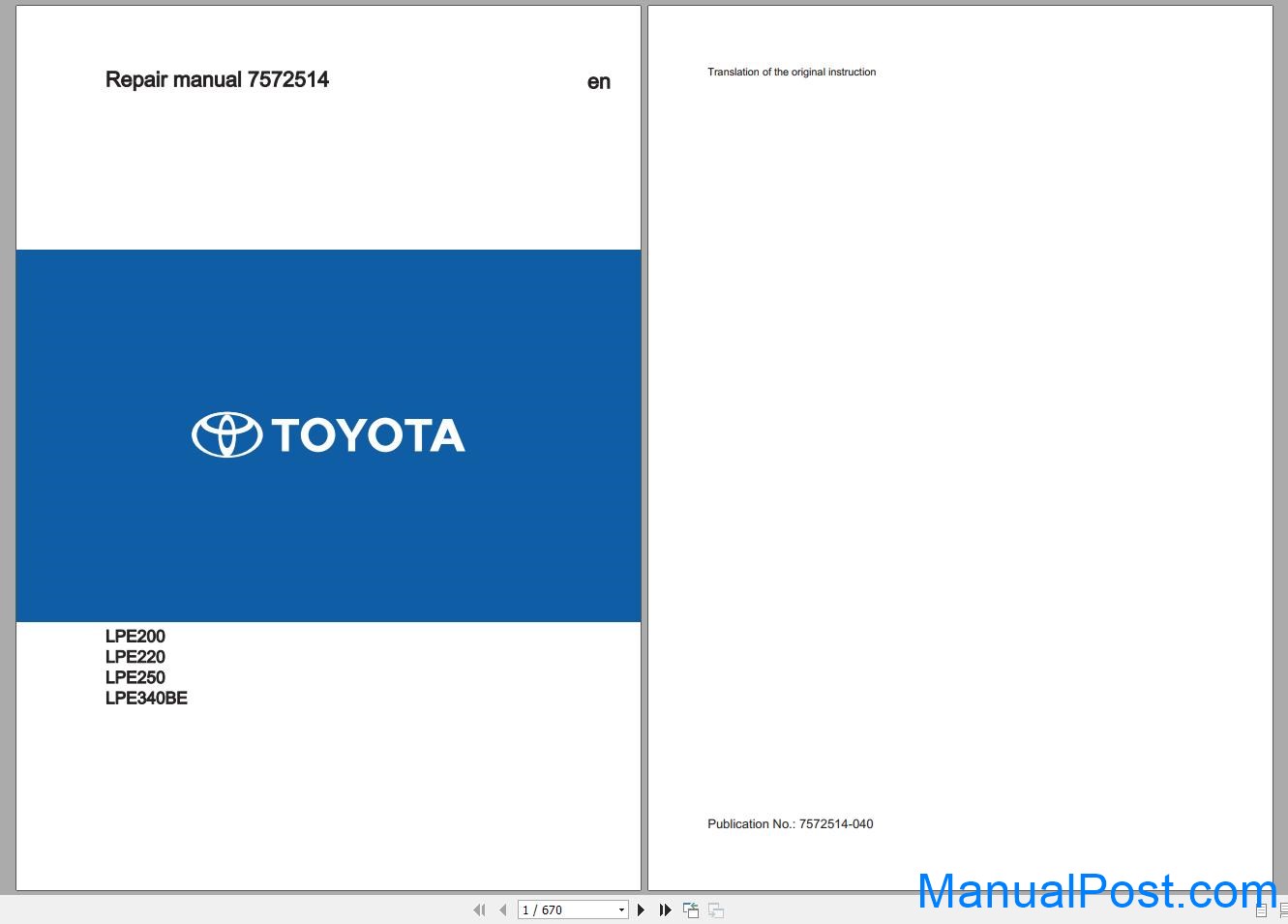
Task: Open the page number dropdown arrow
Action: click(x=621, y=910)
